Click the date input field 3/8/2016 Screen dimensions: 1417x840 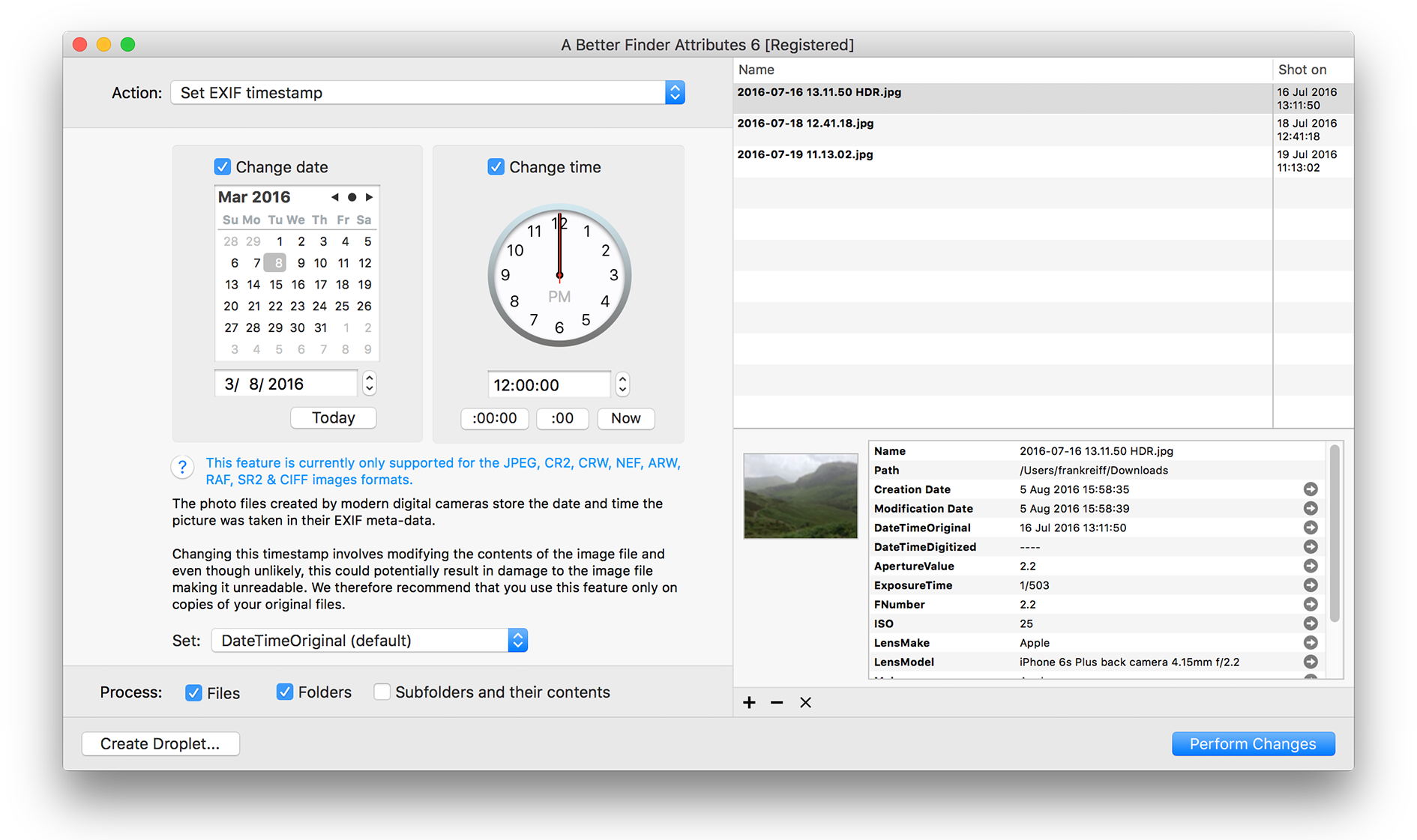click(286, 384)
